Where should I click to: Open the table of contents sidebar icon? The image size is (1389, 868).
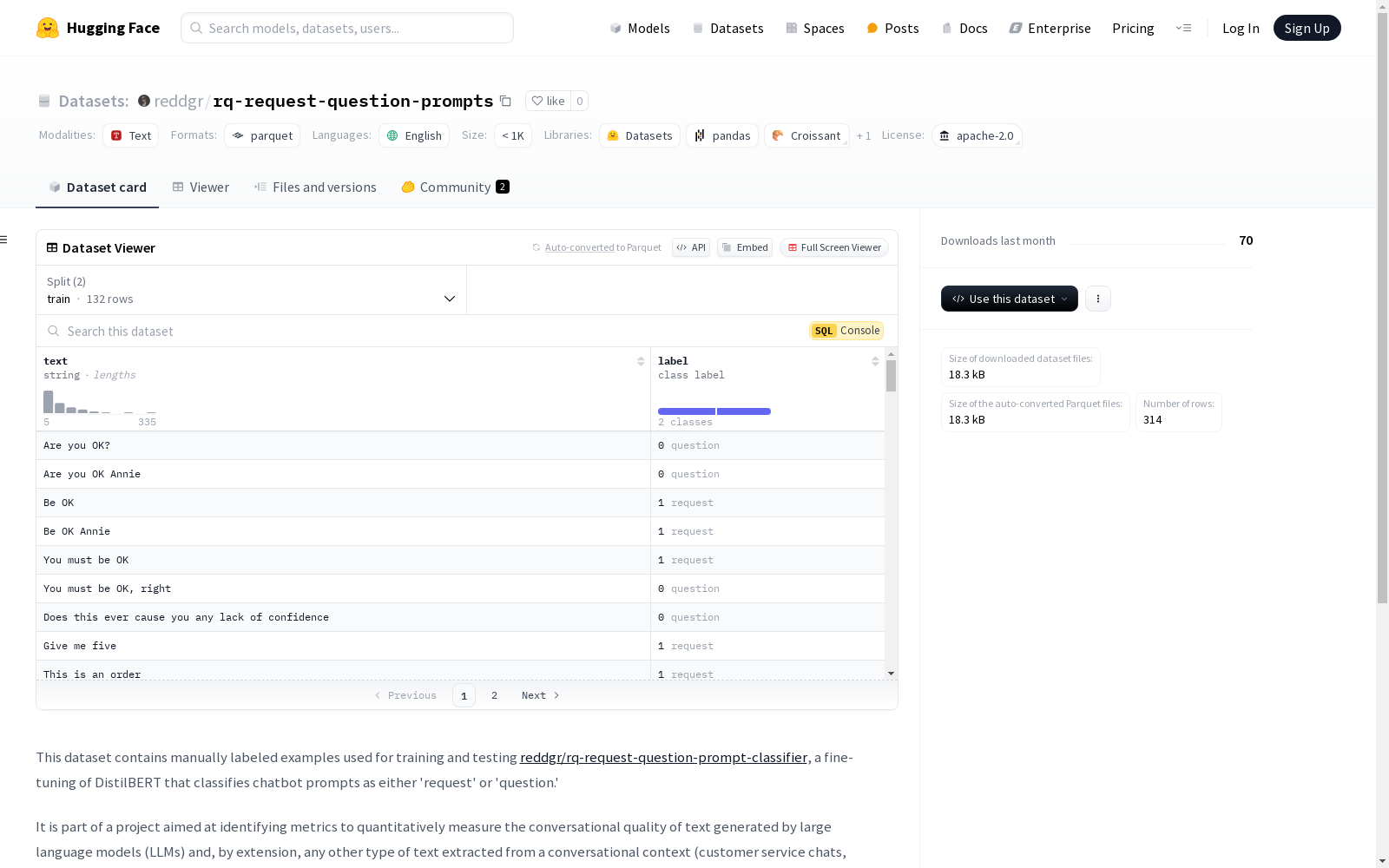click(x=4, y=240)
